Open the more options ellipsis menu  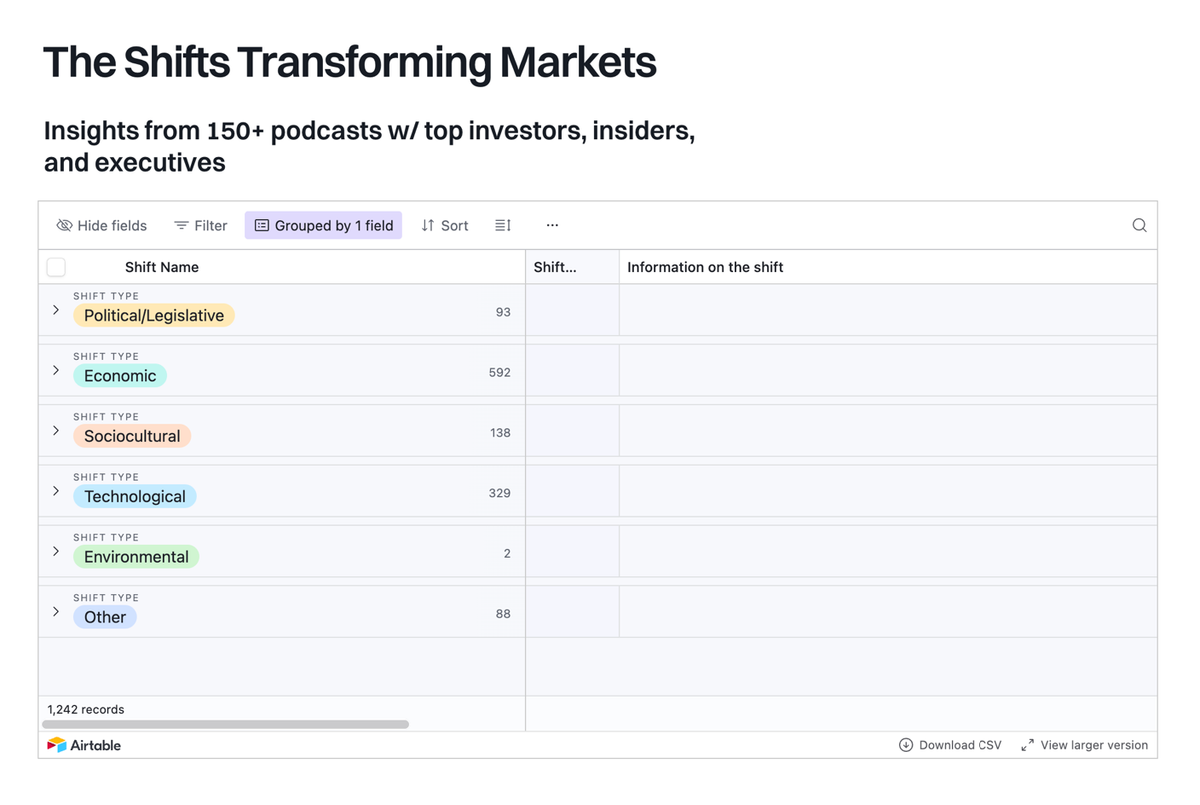point(552,225)
